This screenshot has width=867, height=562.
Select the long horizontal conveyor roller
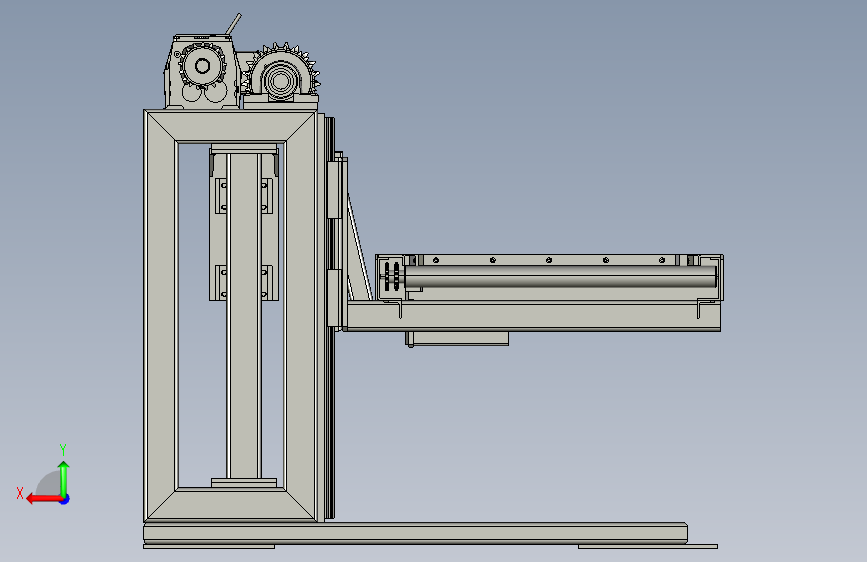tap(560, 277)
